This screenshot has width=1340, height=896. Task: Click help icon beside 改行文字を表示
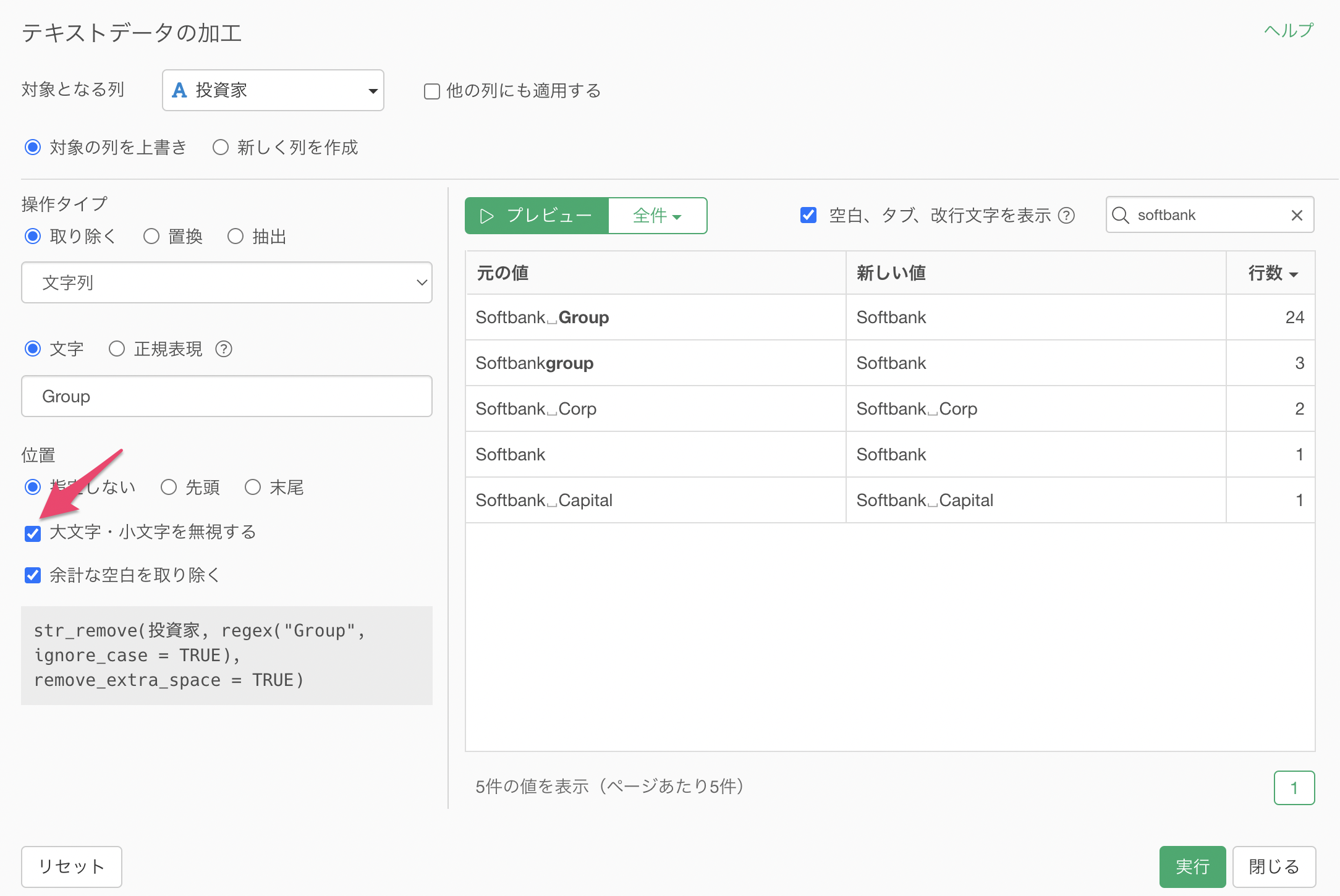[x=1067, y=215]
